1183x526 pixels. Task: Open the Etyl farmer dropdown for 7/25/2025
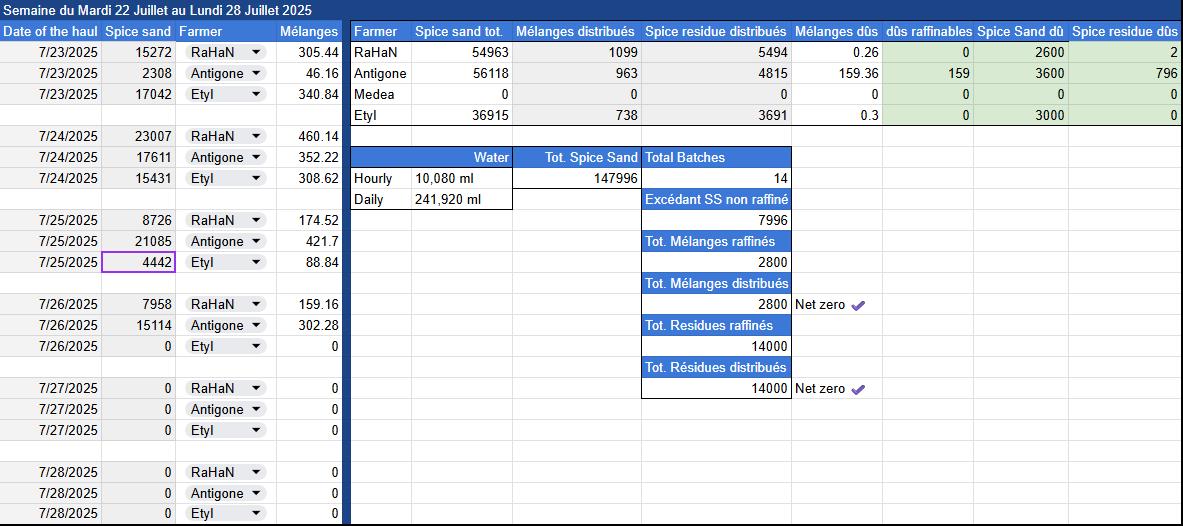(256, 262)
